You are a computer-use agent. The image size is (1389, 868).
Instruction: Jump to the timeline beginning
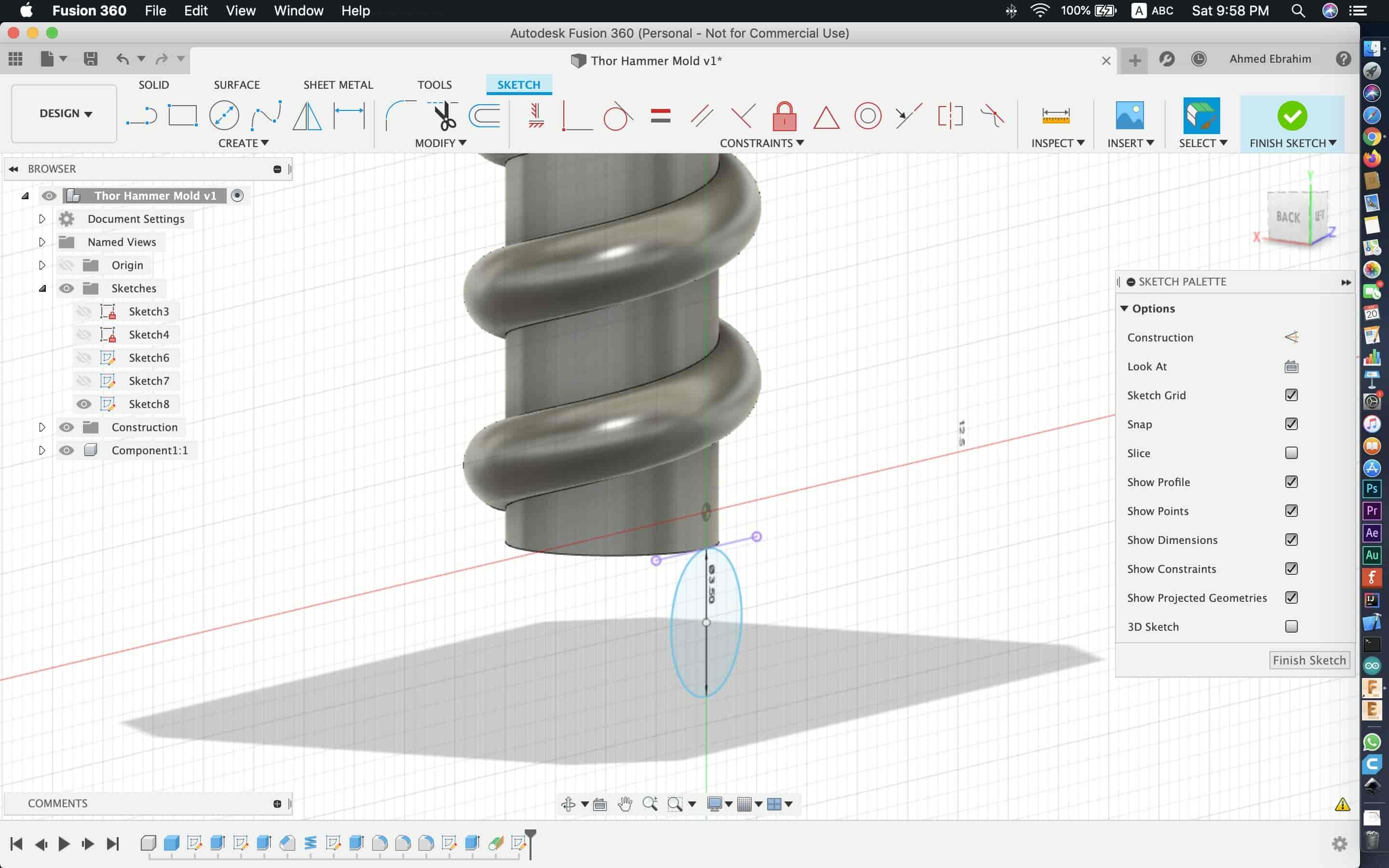click(16, 843)
